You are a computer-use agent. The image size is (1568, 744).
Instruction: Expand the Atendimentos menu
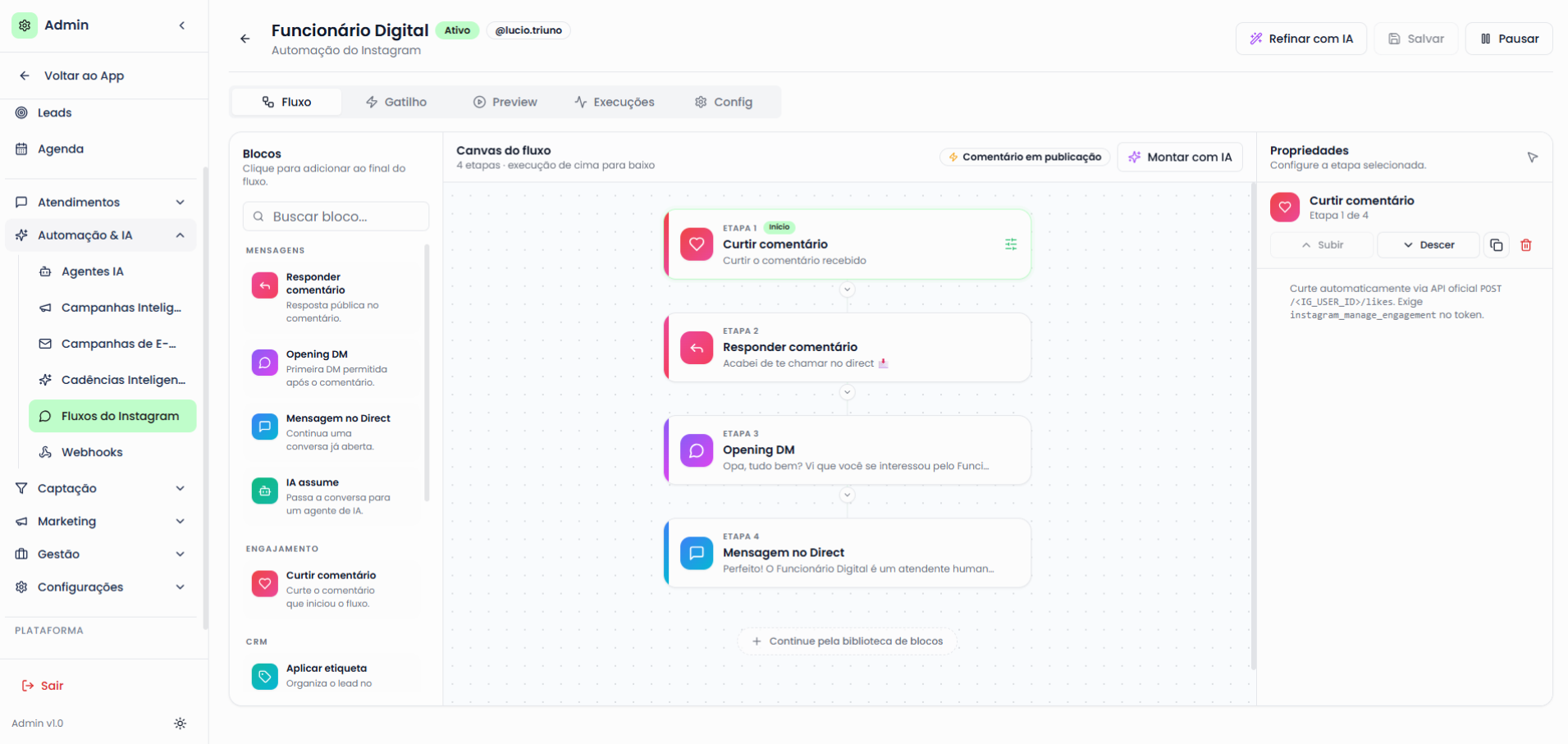tap(101, 202)
